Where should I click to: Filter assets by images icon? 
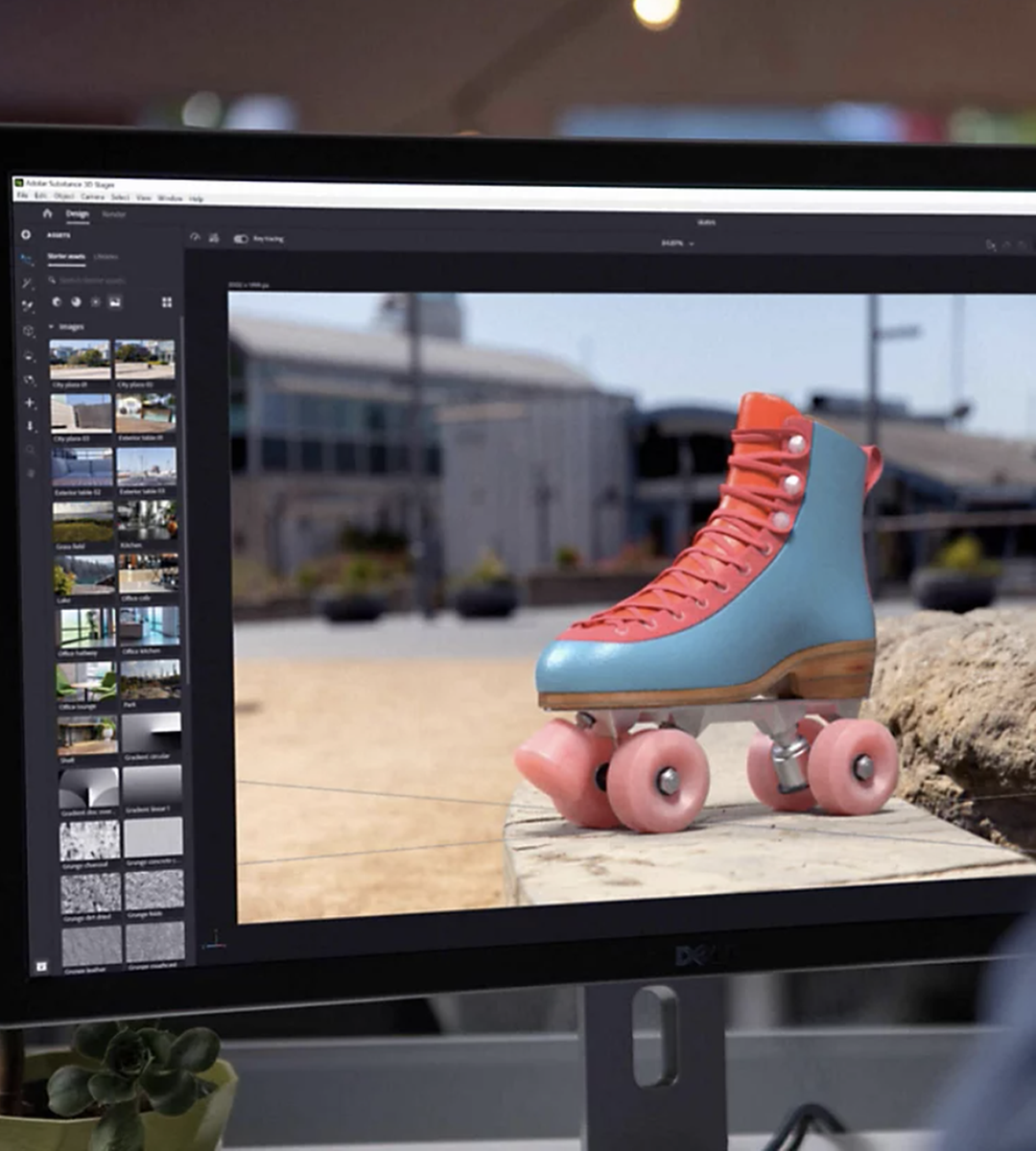pos(114,302)
